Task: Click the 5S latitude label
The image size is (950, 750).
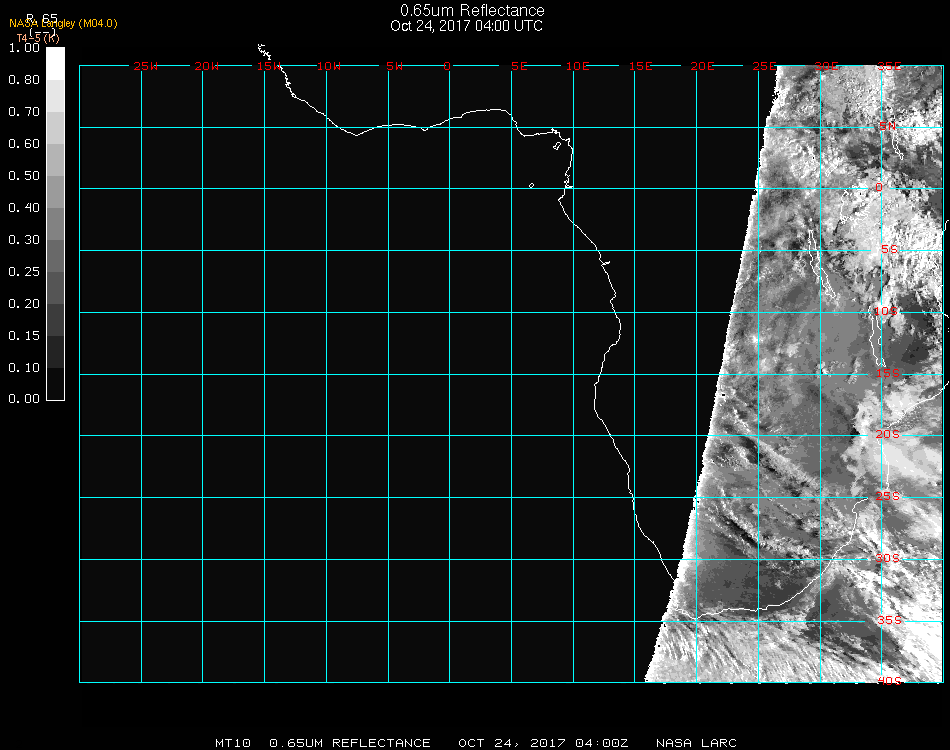Action: pyautogui.click(x=889, y=250)
